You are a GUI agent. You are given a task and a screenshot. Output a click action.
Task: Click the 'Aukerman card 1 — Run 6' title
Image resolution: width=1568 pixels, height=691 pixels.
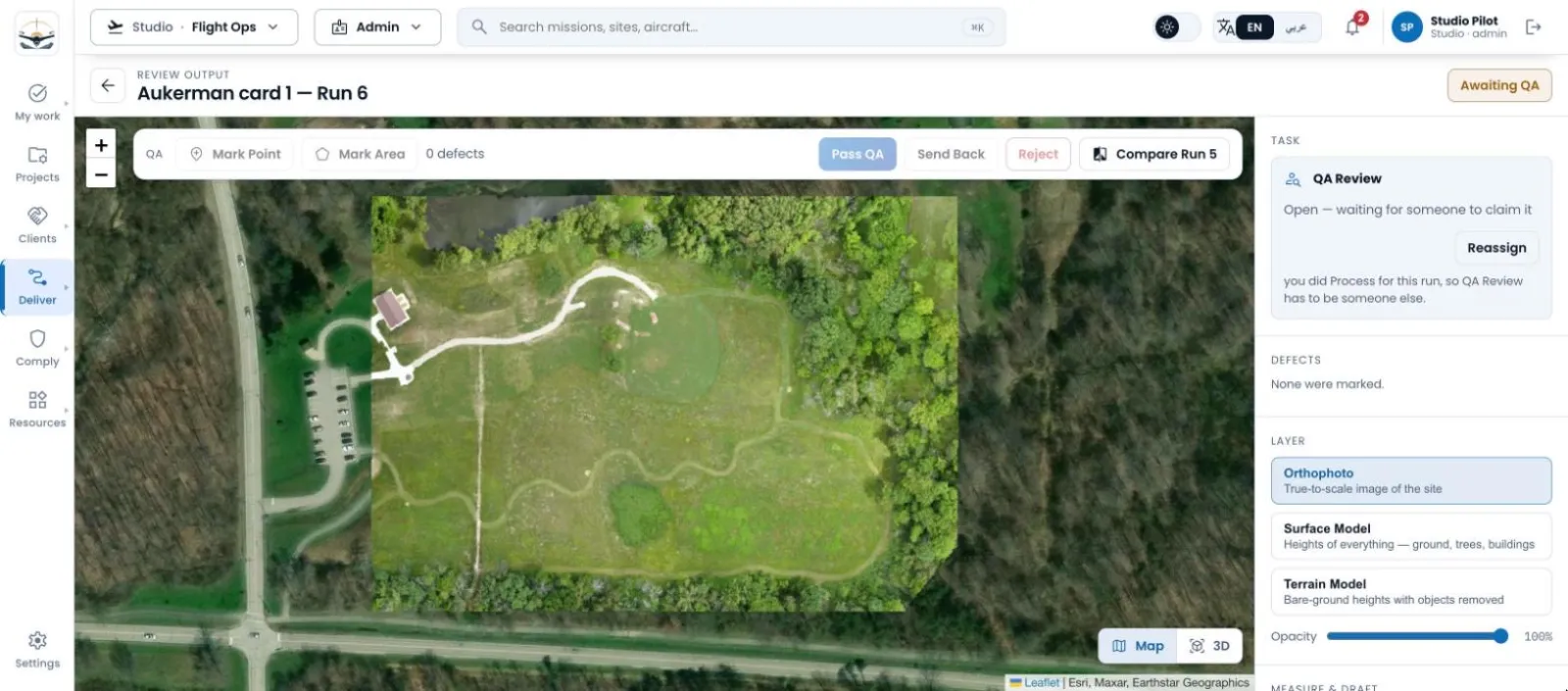[x=253, y=93]
